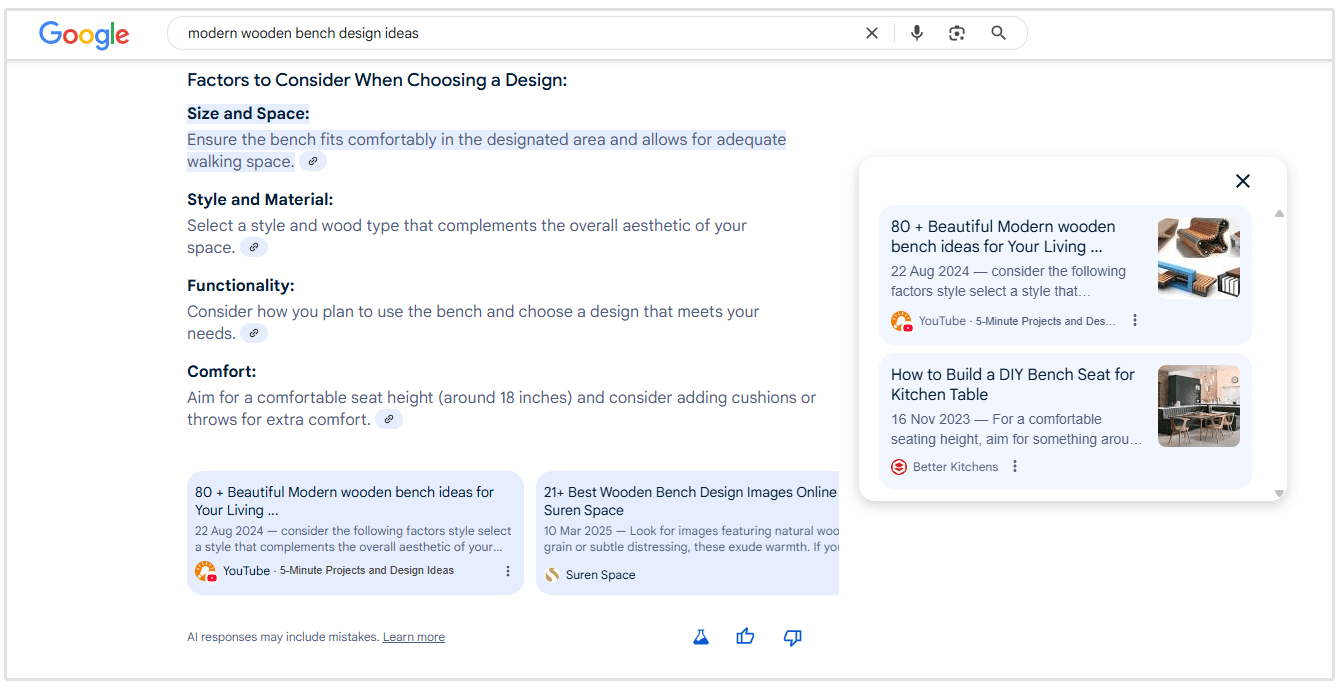Open How to Build a DIY Bench Seat result
Screen dimensions: 1340x690
[x=1012, y=384]
